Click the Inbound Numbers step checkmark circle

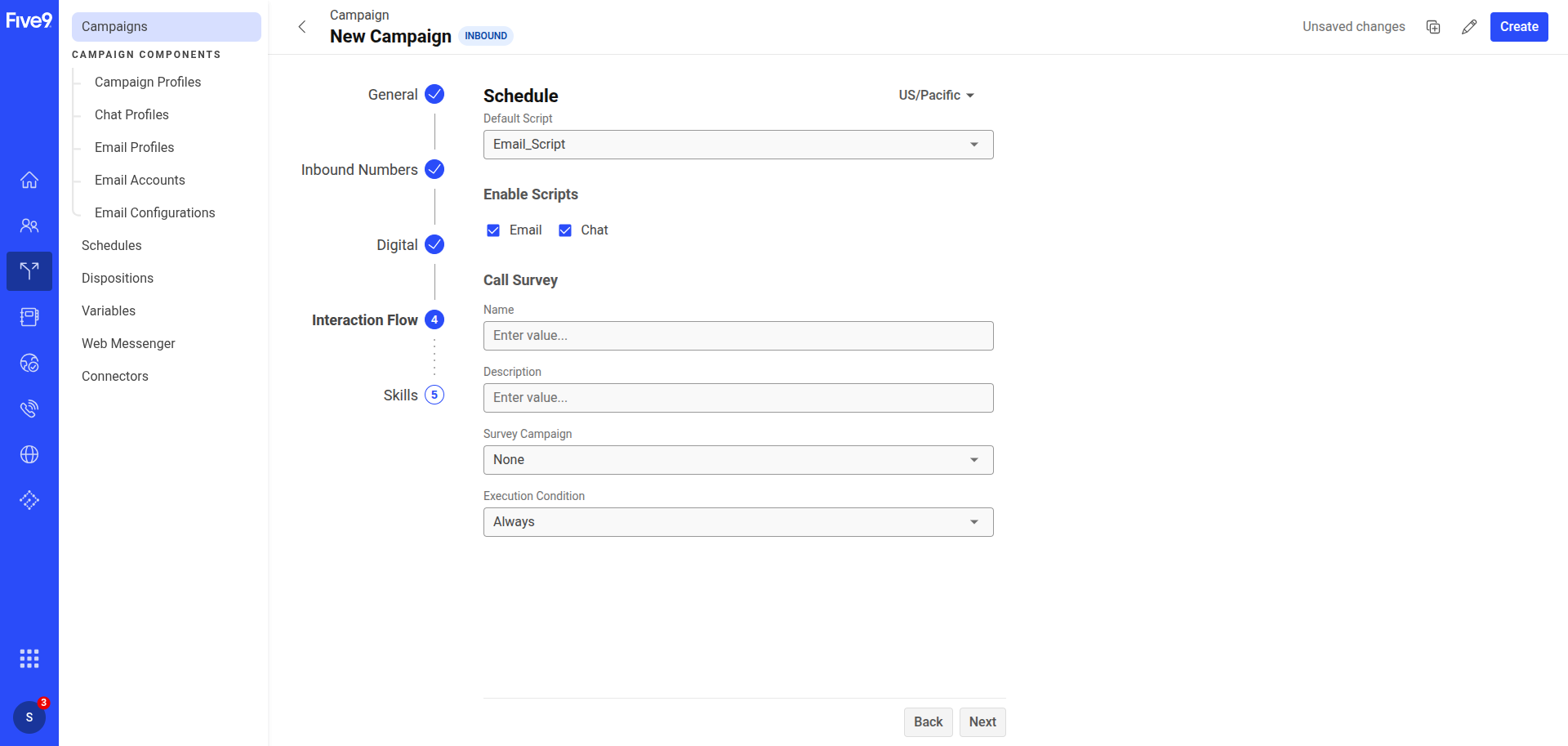[434, 169]
